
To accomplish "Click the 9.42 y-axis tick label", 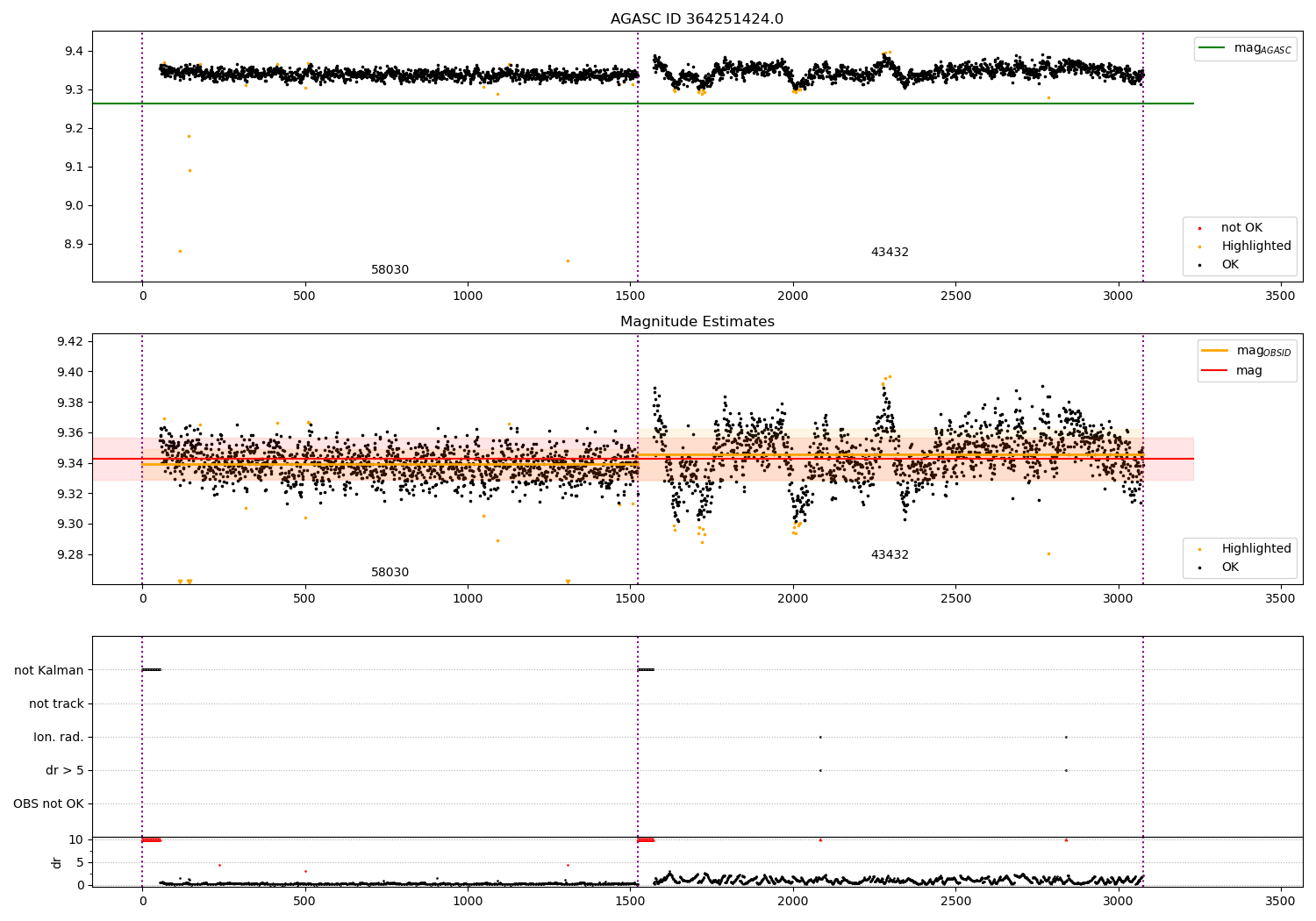I will [70, 341].
